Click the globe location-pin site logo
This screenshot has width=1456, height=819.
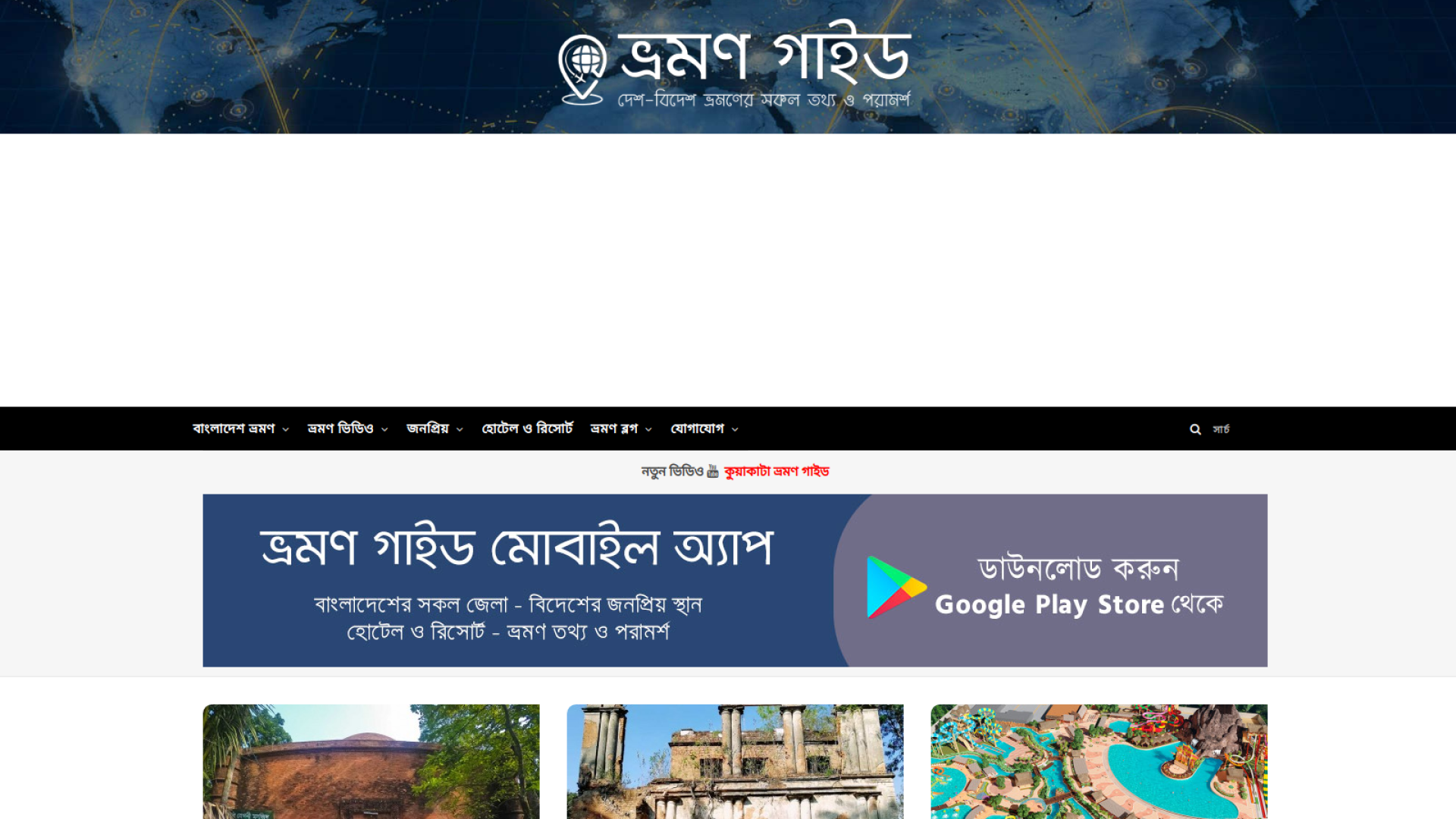(582, 67)
